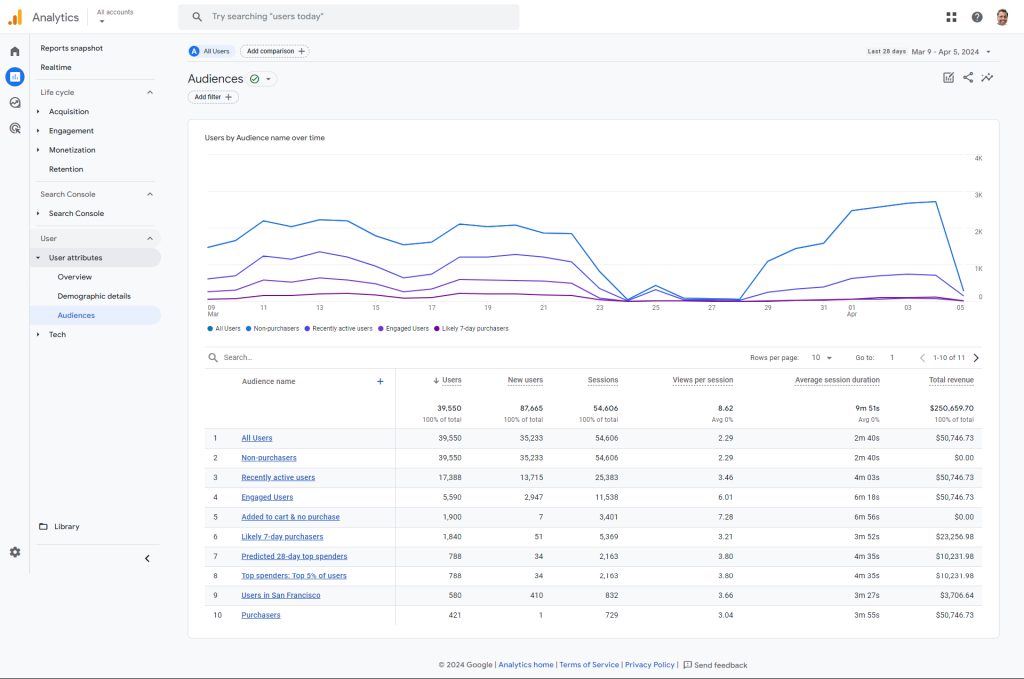
Task: Collapse the User section
Action: coord(150,239)
